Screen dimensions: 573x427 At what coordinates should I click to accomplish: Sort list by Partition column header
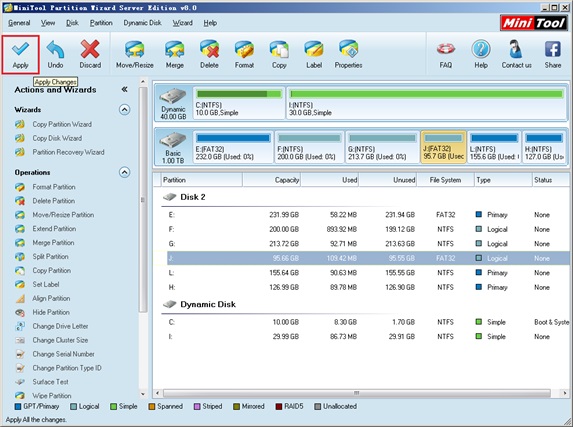pos(202,180)
